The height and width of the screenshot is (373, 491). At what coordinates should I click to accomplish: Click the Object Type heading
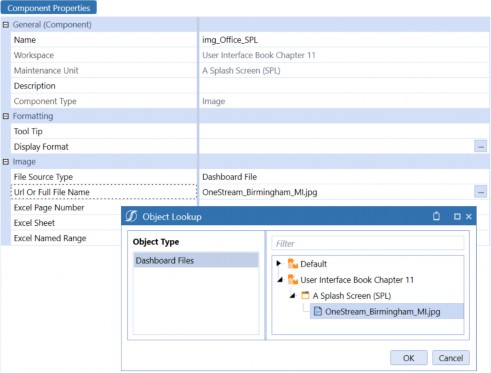(x=156, y=242)
